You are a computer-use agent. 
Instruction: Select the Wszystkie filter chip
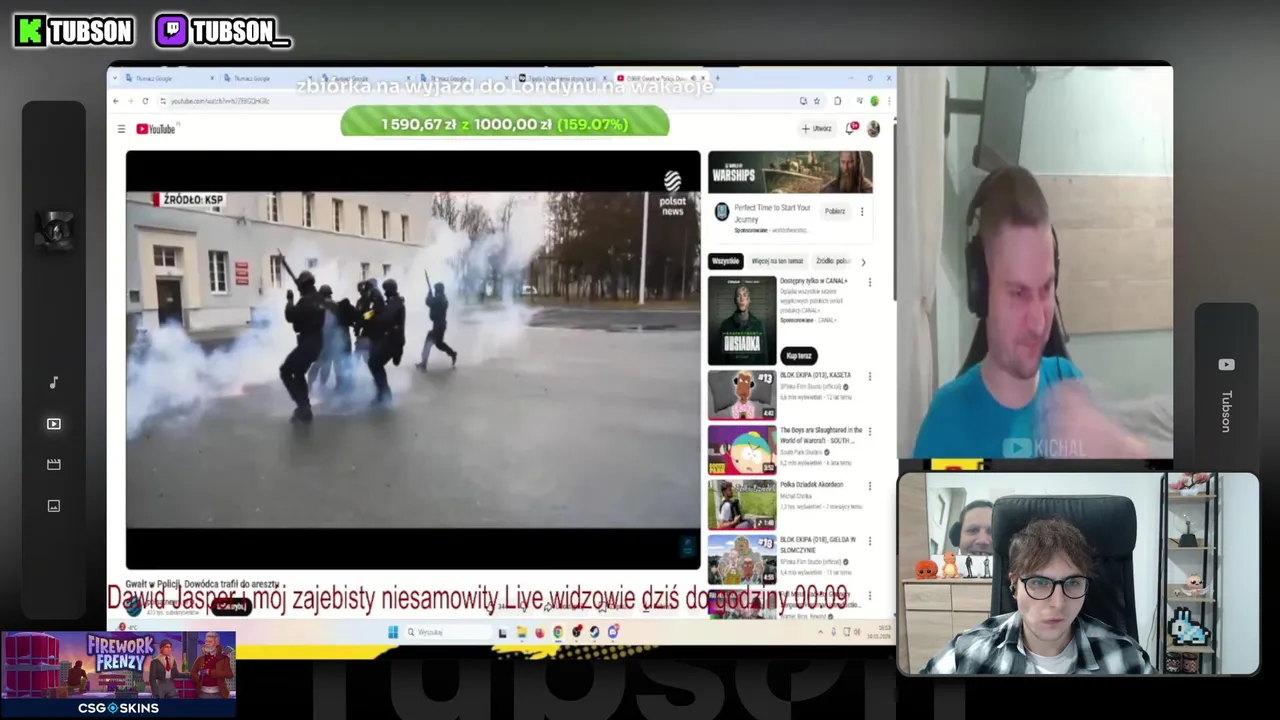(x=725, y=261)
